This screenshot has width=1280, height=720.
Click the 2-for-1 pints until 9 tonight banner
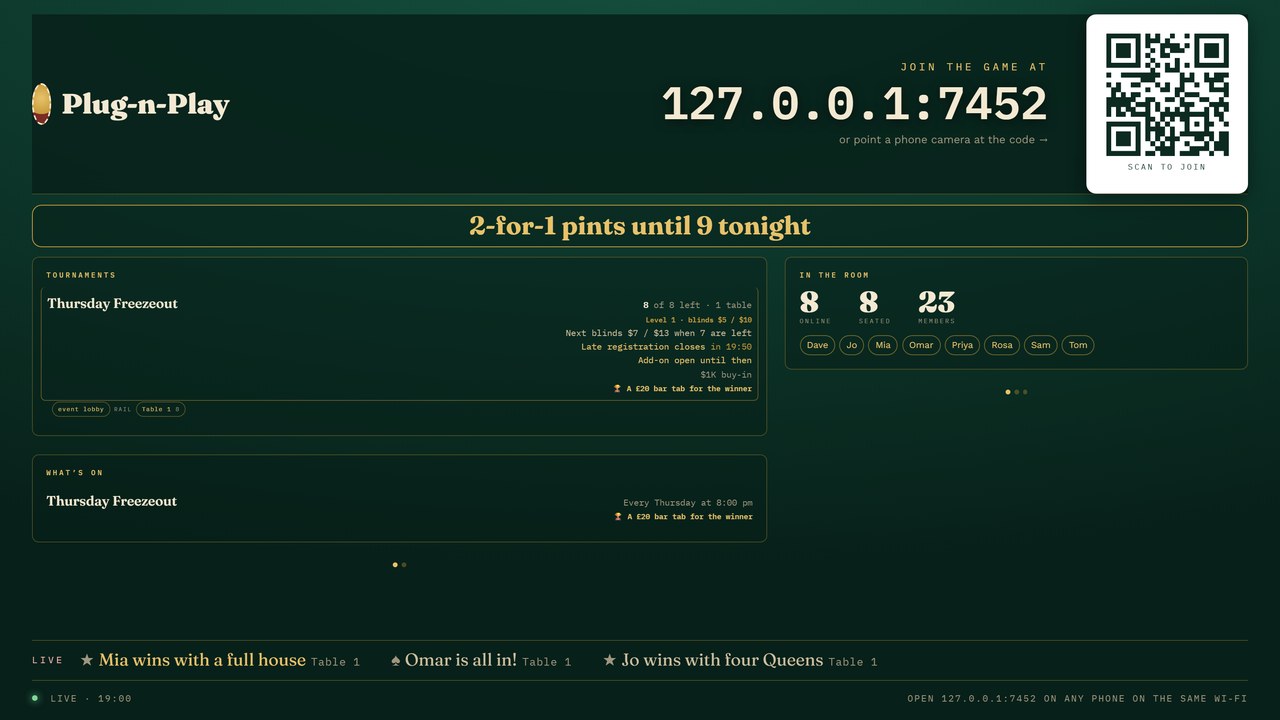(x=640, y=226)
